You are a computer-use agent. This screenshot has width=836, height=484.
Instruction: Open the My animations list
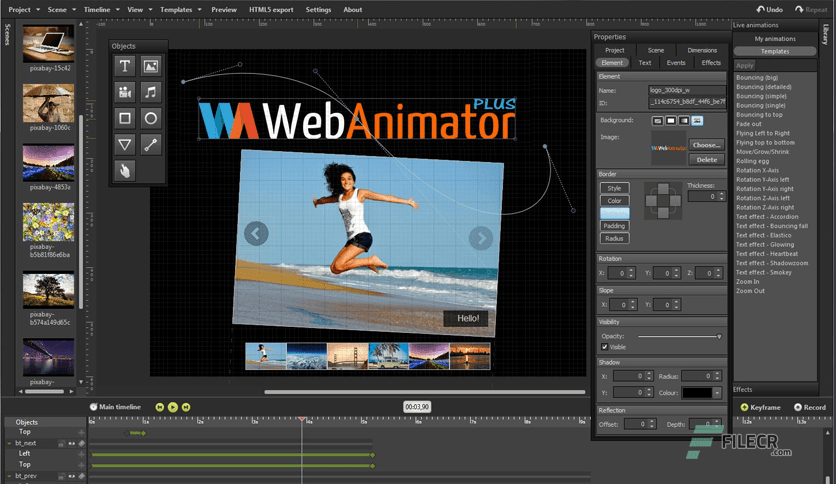775,39
